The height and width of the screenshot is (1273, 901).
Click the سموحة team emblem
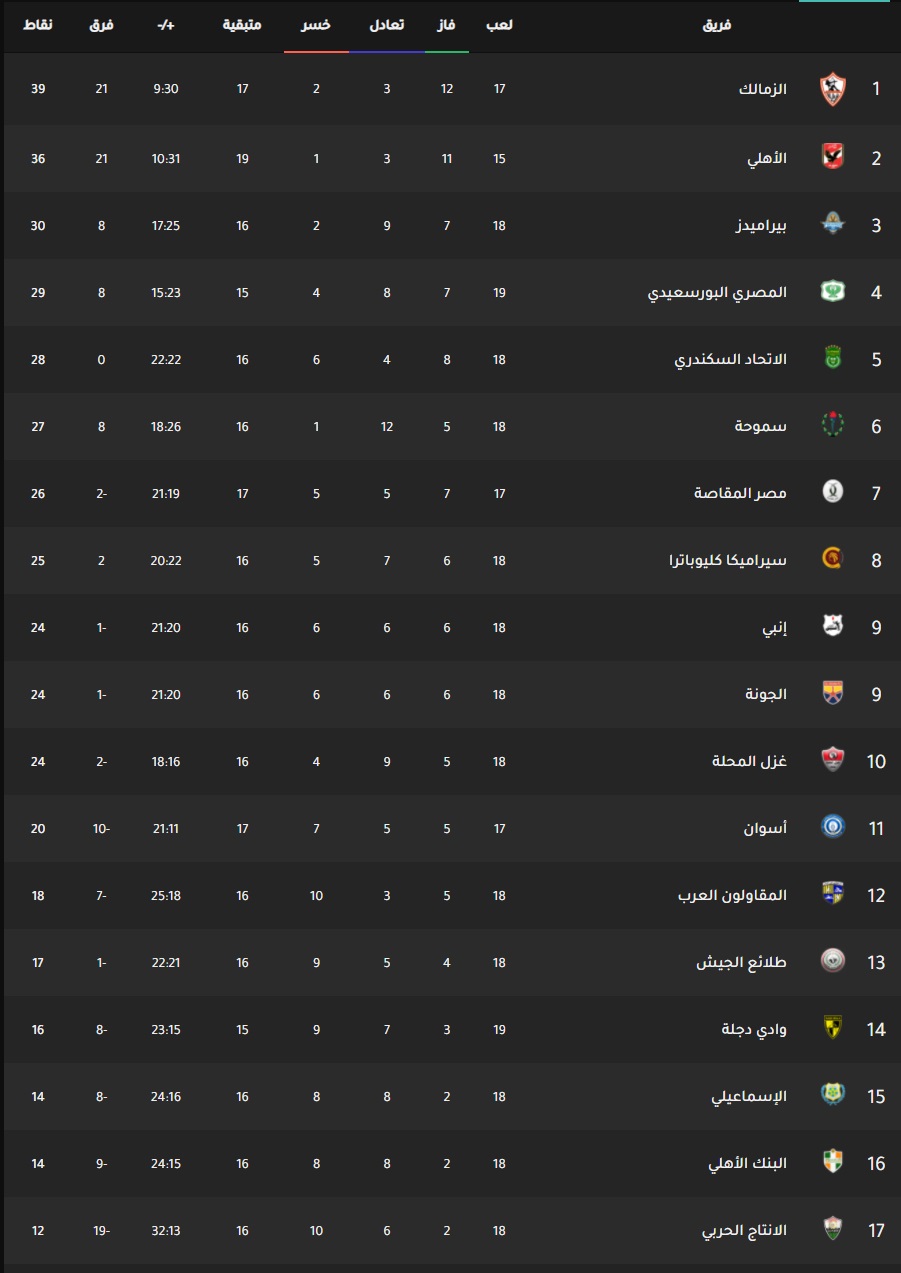(832, 426)
